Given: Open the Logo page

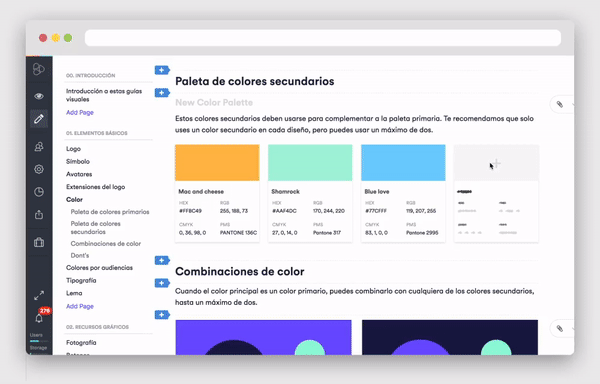Looking at the screenshot, I should [x=73, y=149].
